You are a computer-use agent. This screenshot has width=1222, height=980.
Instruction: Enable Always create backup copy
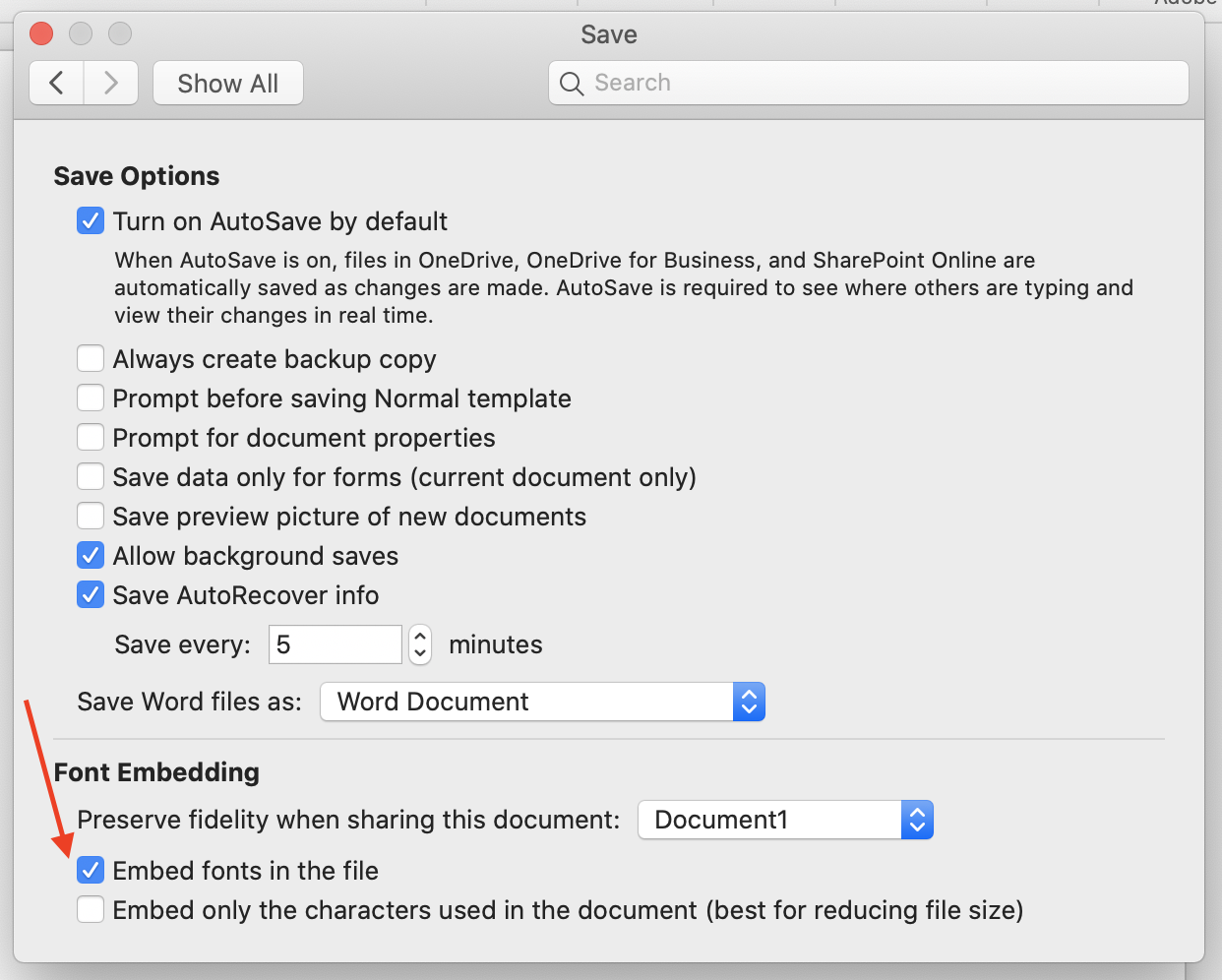(x=91, y=358)
